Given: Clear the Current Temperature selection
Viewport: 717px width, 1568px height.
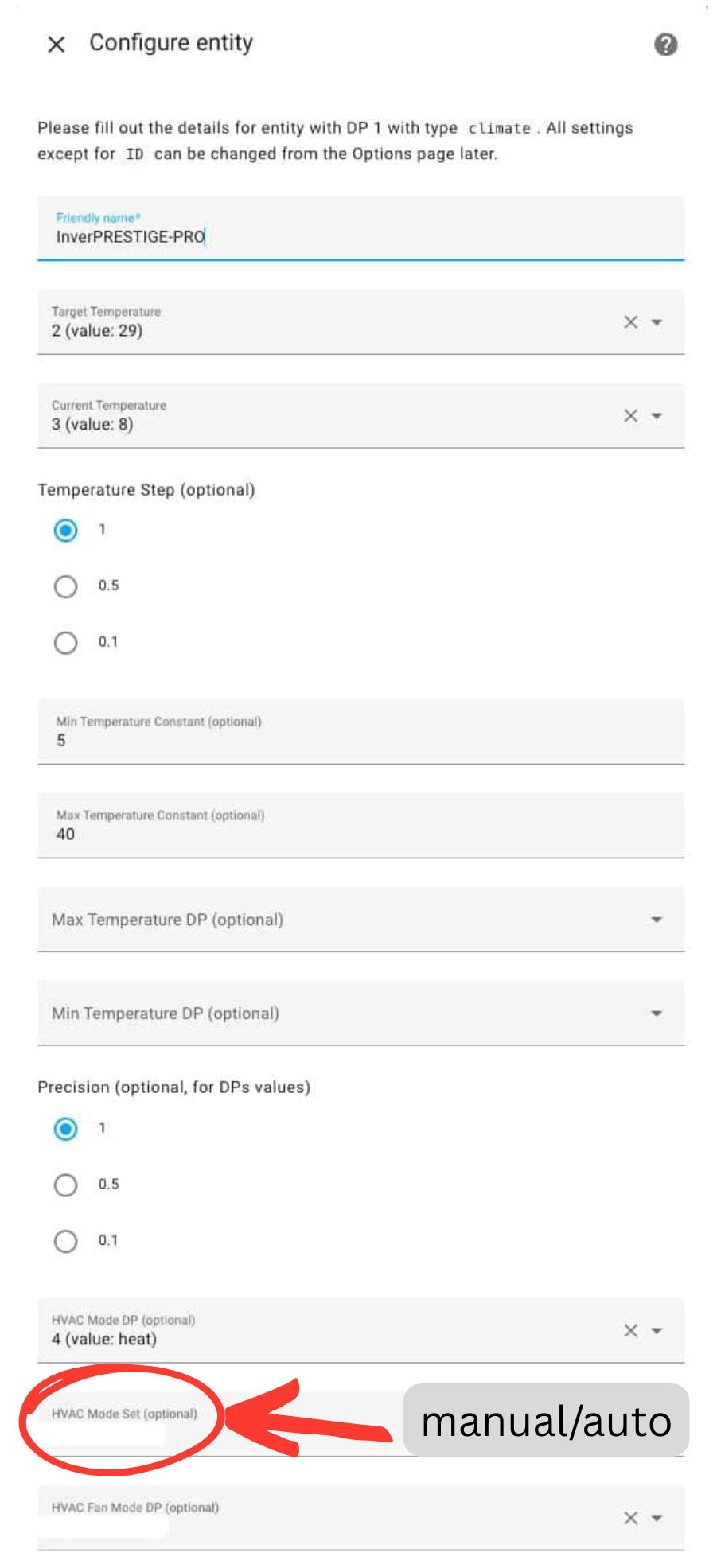Looking at the screenshot, I should [630, 416].
